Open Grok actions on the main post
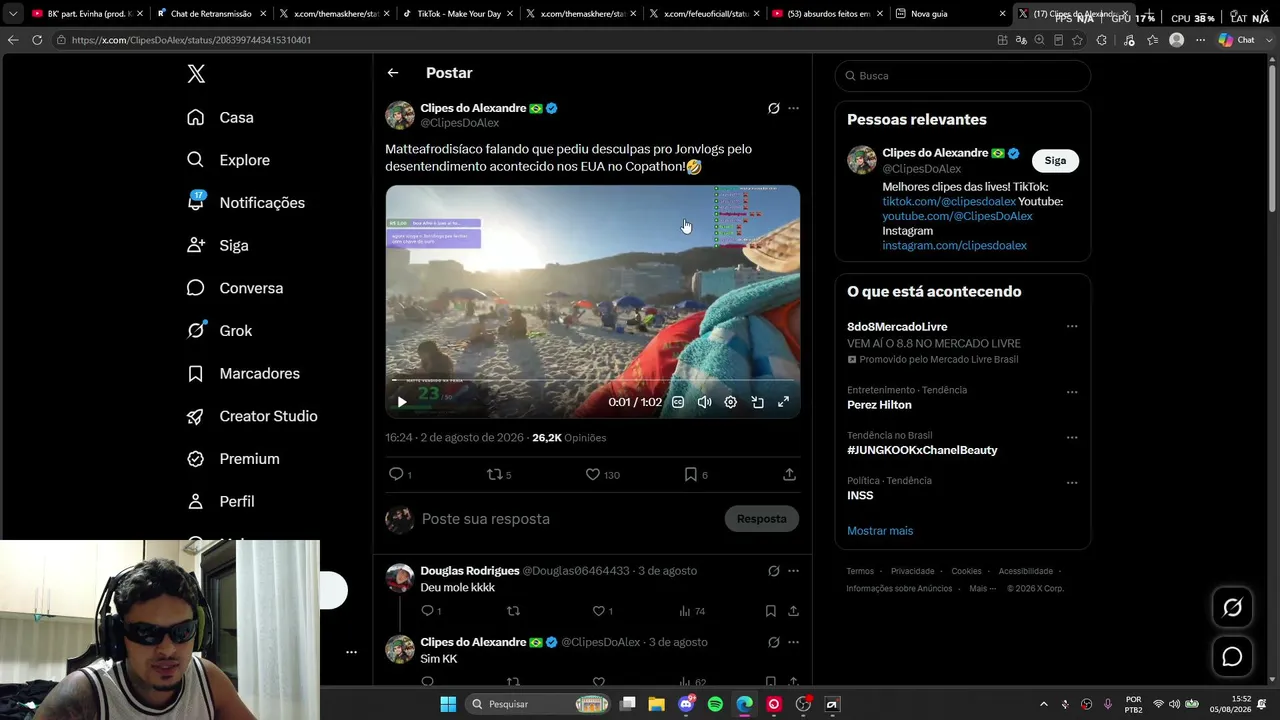This screenshot has width=1280, height=720. 773,108
